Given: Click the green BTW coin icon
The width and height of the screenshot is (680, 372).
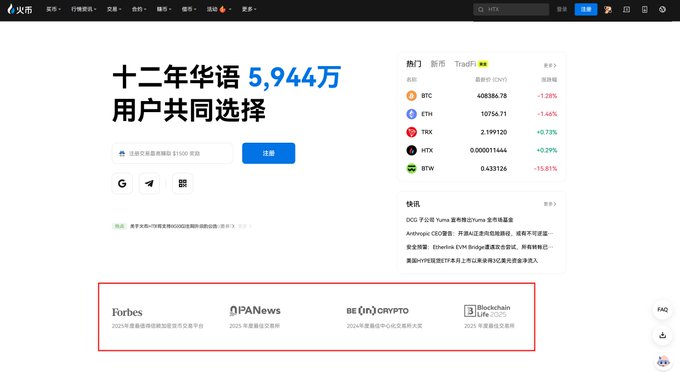Looking at the screenshot, I should [x=411, y=169].
